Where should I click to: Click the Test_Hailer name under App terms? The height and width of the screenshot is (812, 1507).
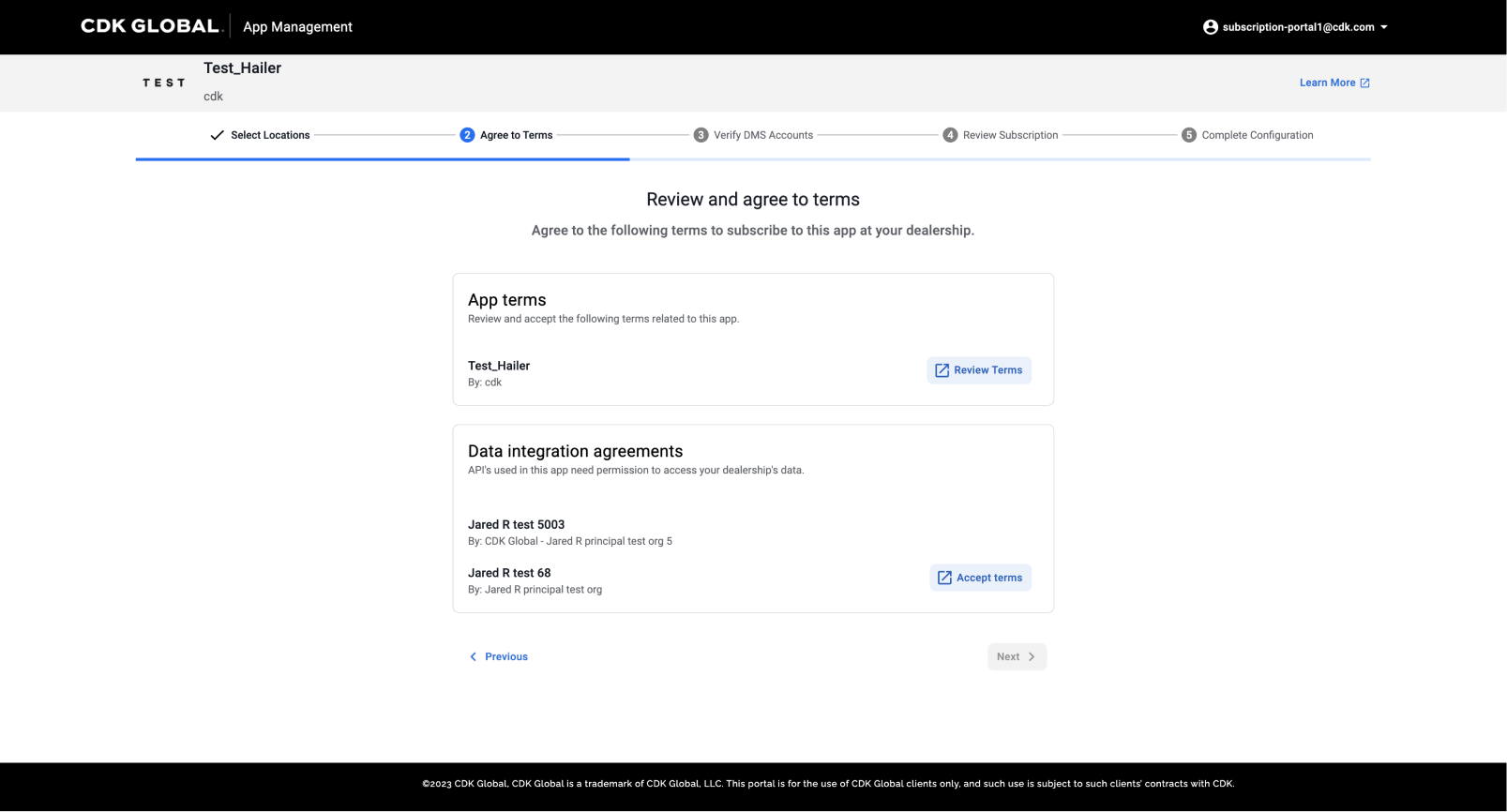[x=499, y=366]
